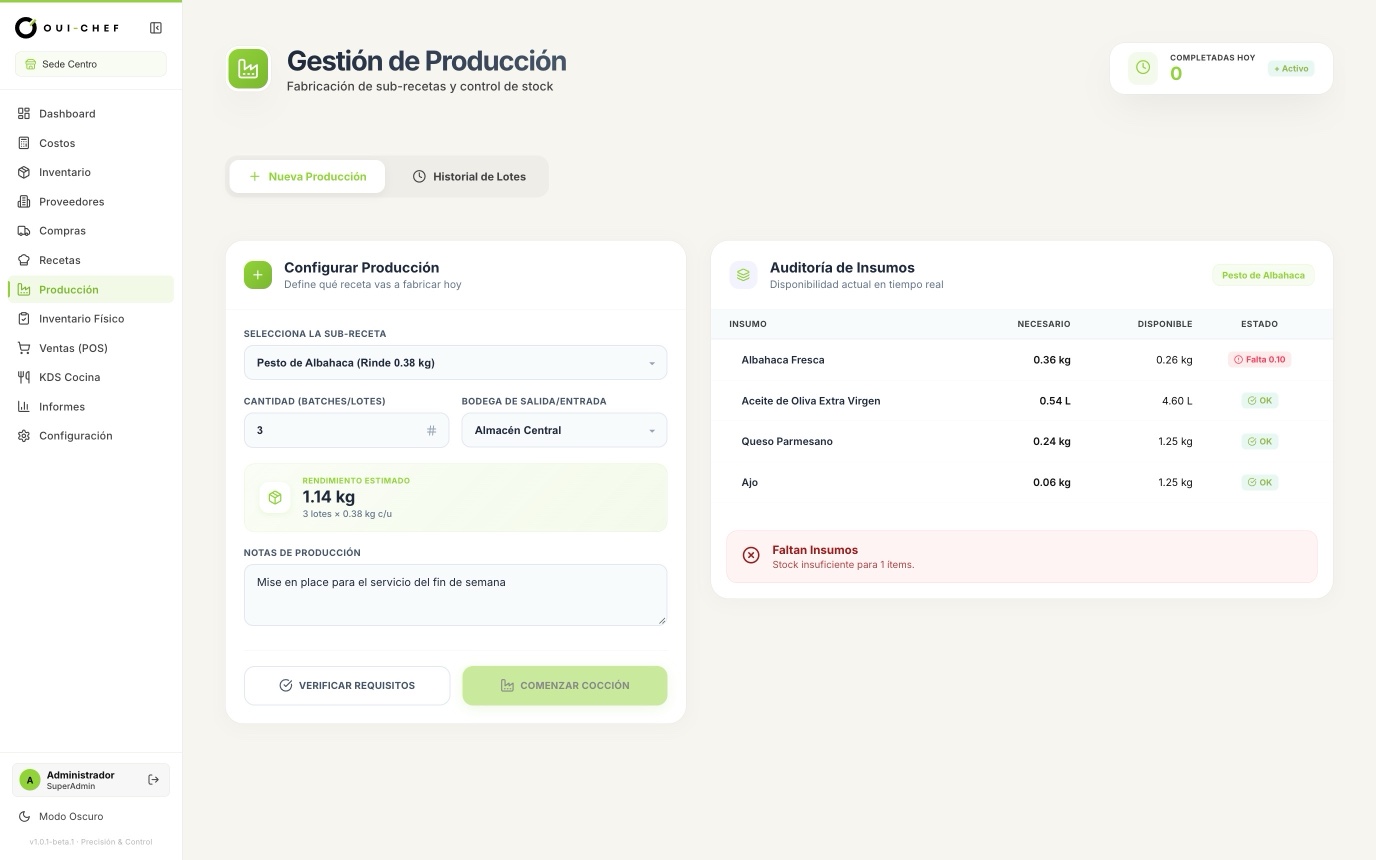Click the green Gestión de Producción icon

(x=248, y=69)
